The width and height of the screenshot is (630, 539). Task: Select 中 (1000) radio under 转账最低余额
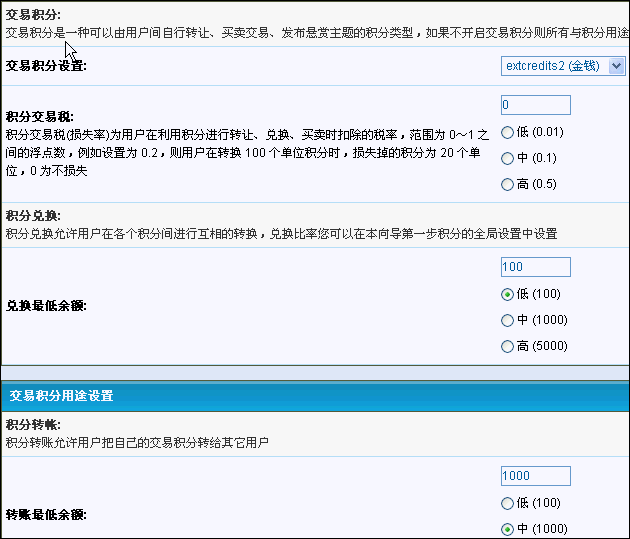click(x=508, y=529)
